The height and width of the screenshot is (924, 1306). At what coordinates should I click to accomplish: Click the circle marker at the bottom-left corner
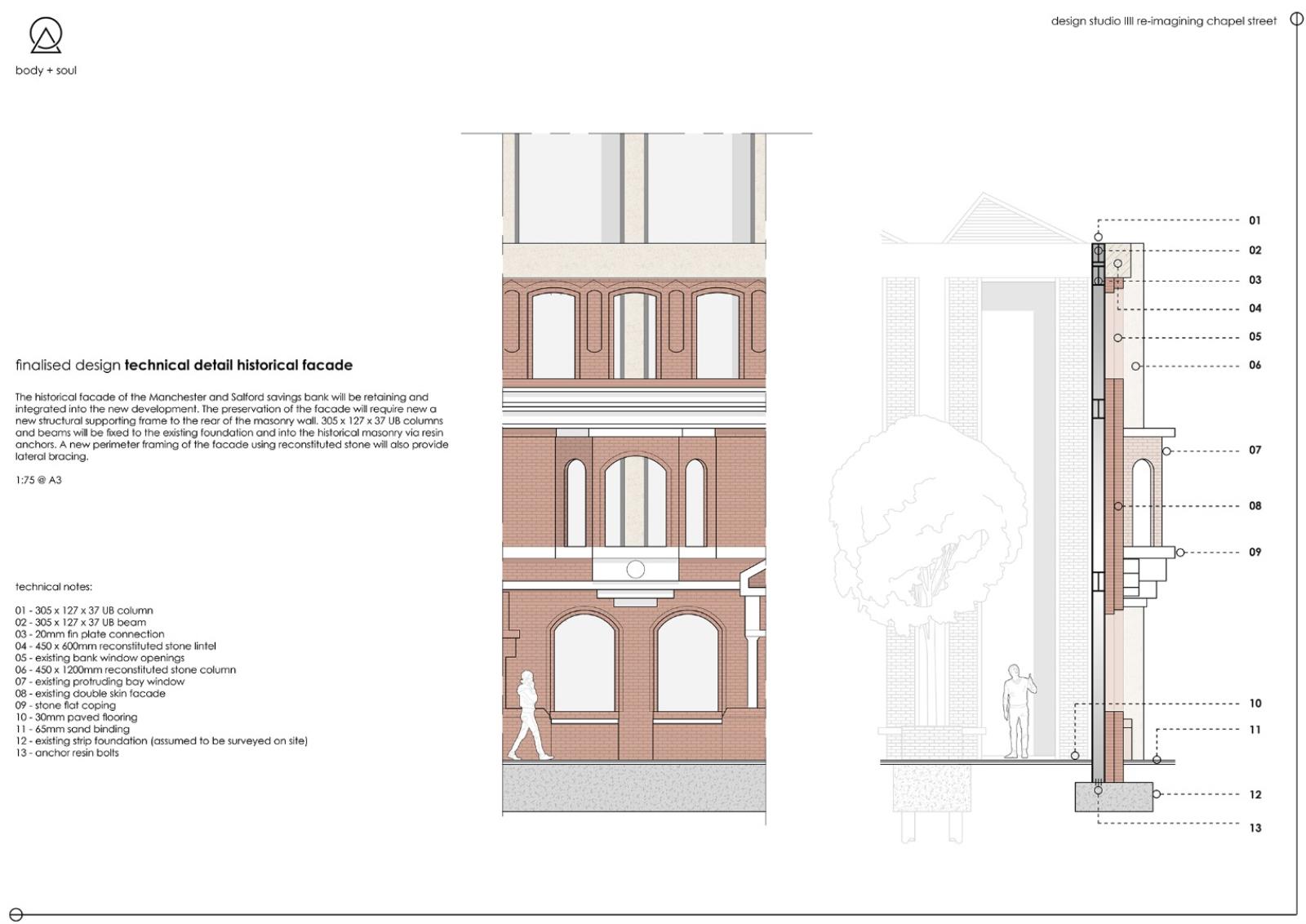tap(16, 915)
